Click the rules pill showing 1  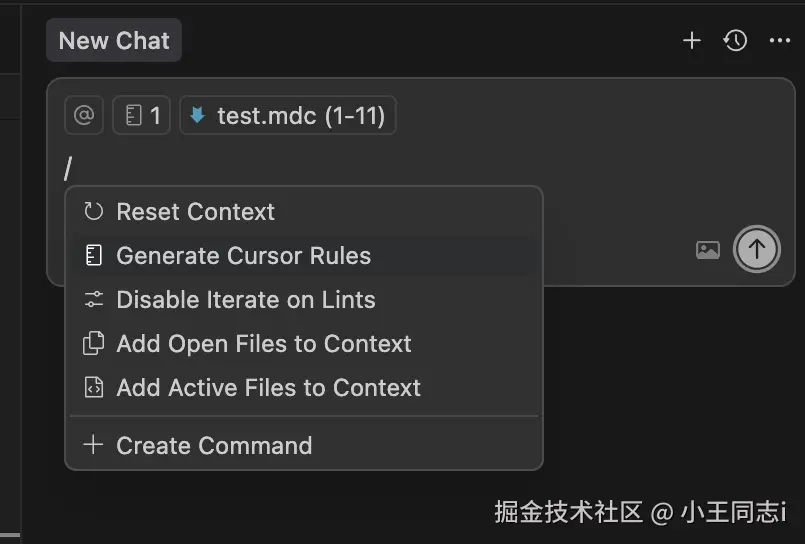[142, 116]
